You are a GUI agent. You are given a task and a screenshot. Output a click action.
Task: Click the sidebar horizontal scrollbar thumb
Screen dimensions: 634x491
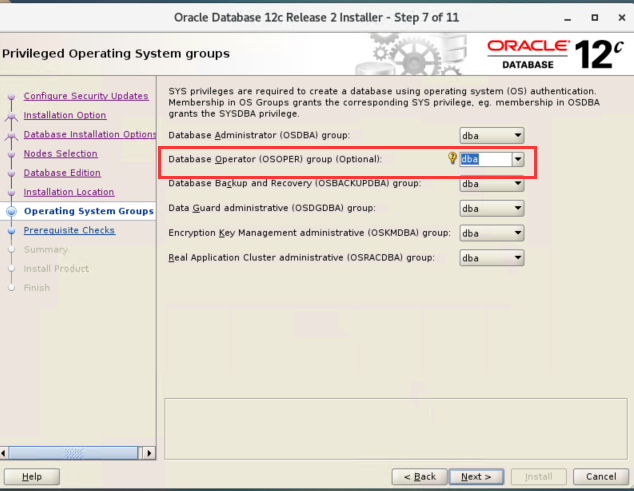(73, 453)
